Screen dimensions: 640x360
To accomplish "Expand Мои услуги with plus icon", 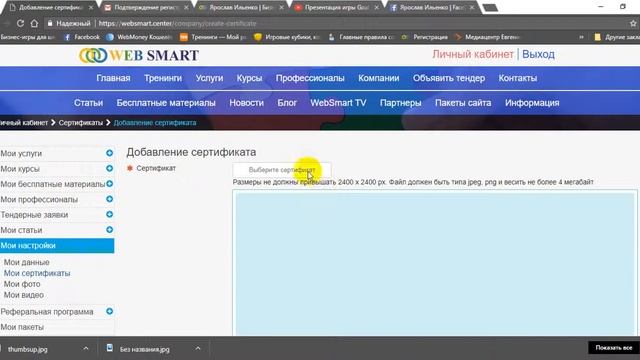I will pyautogui.click(x=109, y=153).
